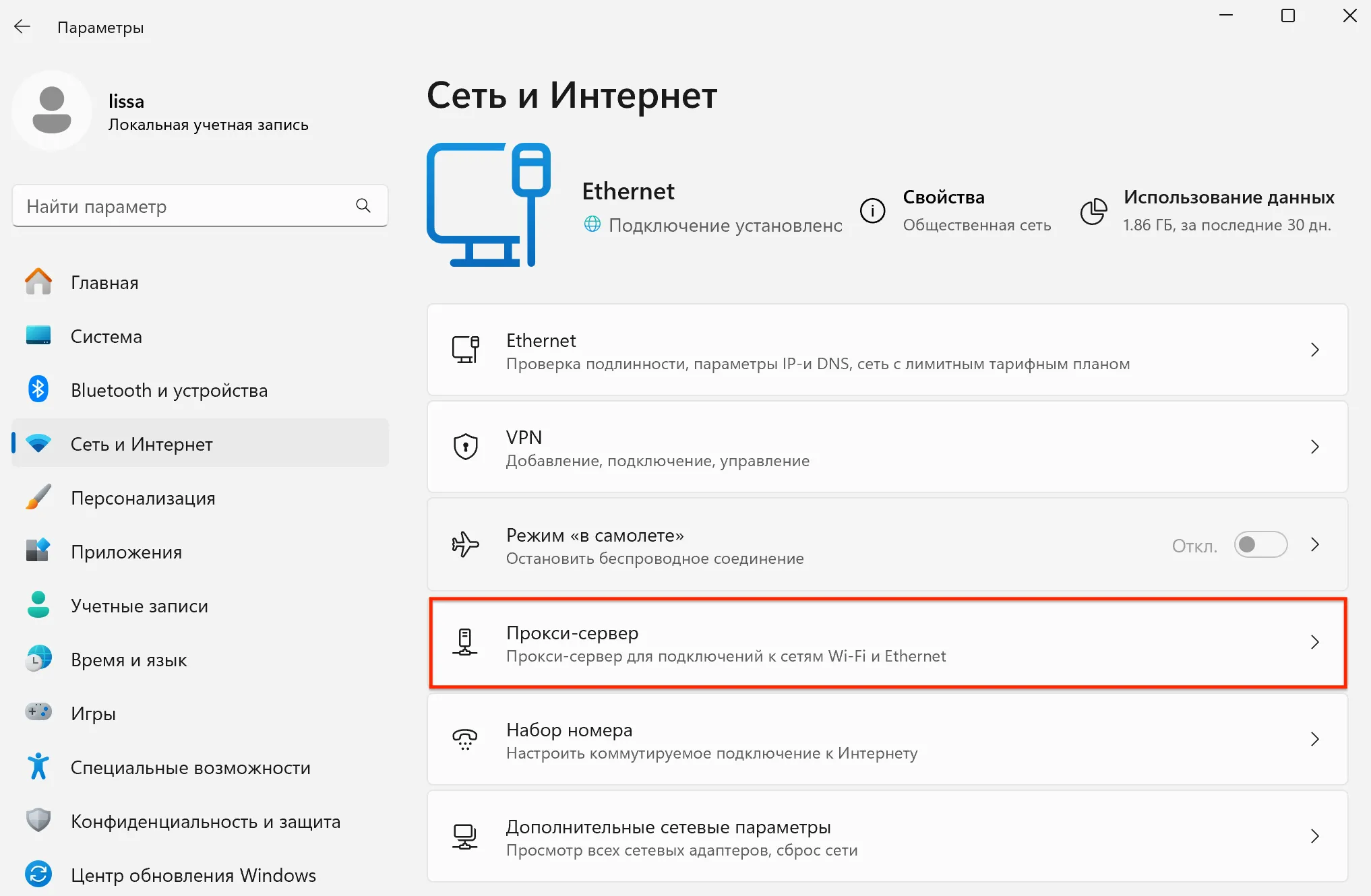Click the Ethernet row adapter icon
Screen dimensions: 1371x896
(465, 350)
